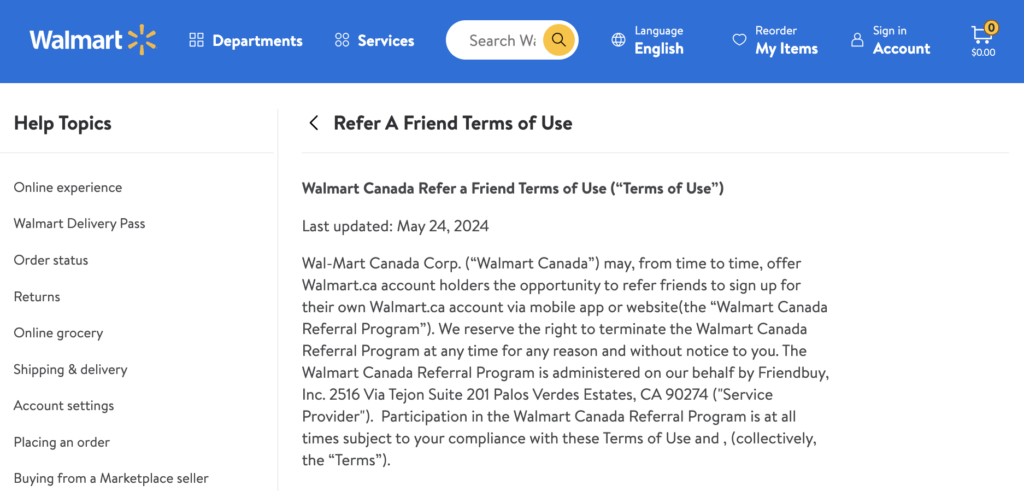Click My Items reorder link

click(786, 49)
